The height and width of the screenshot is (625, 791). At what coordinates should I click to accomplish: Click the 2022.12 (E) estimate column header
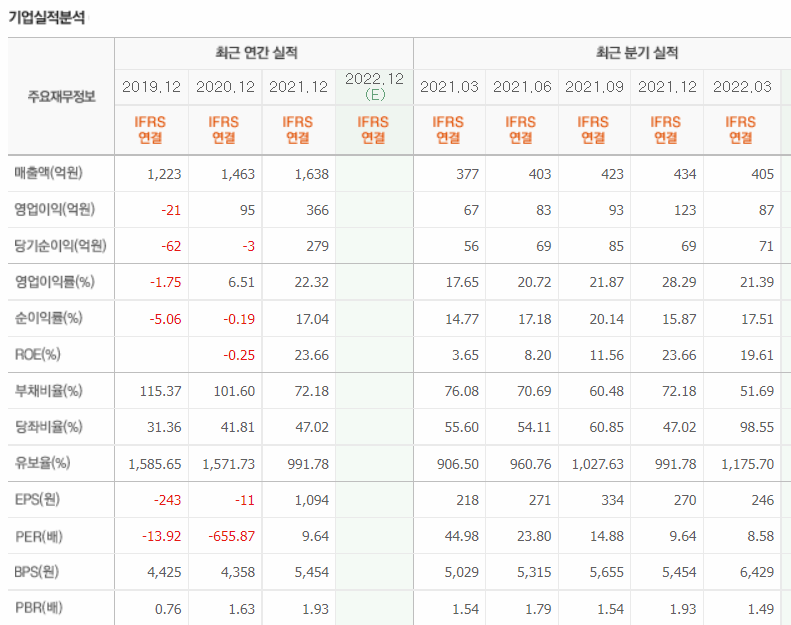click(x=374, y=86)
